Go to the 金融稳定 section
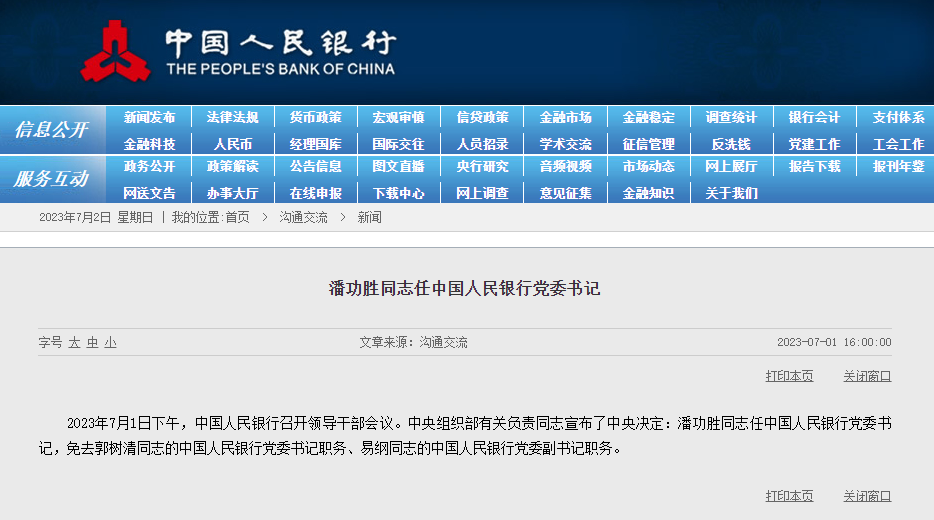Viewport: 934px width, 520px height. pos(648,117)
